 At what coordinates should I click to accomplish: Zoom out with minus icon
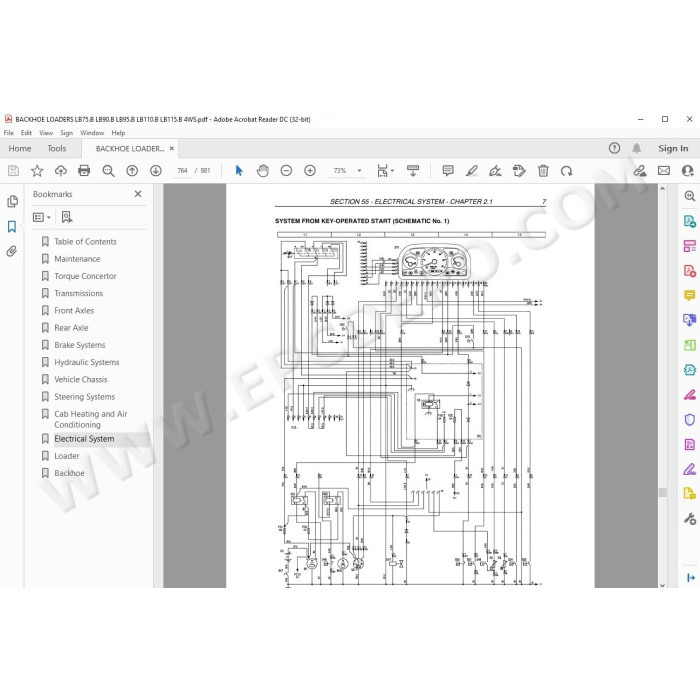286,171
